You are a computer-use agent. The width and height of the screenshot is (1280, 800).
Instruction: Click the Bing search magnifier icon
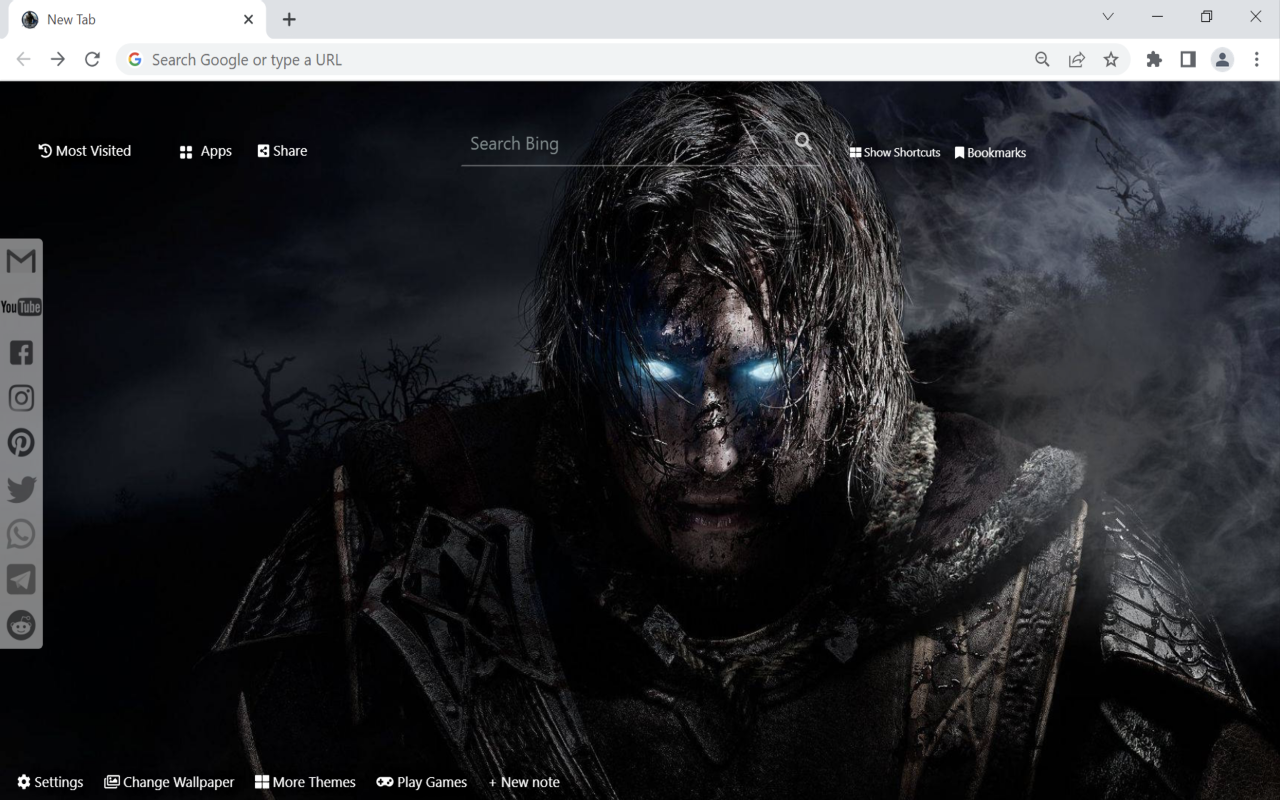(804, 142)
